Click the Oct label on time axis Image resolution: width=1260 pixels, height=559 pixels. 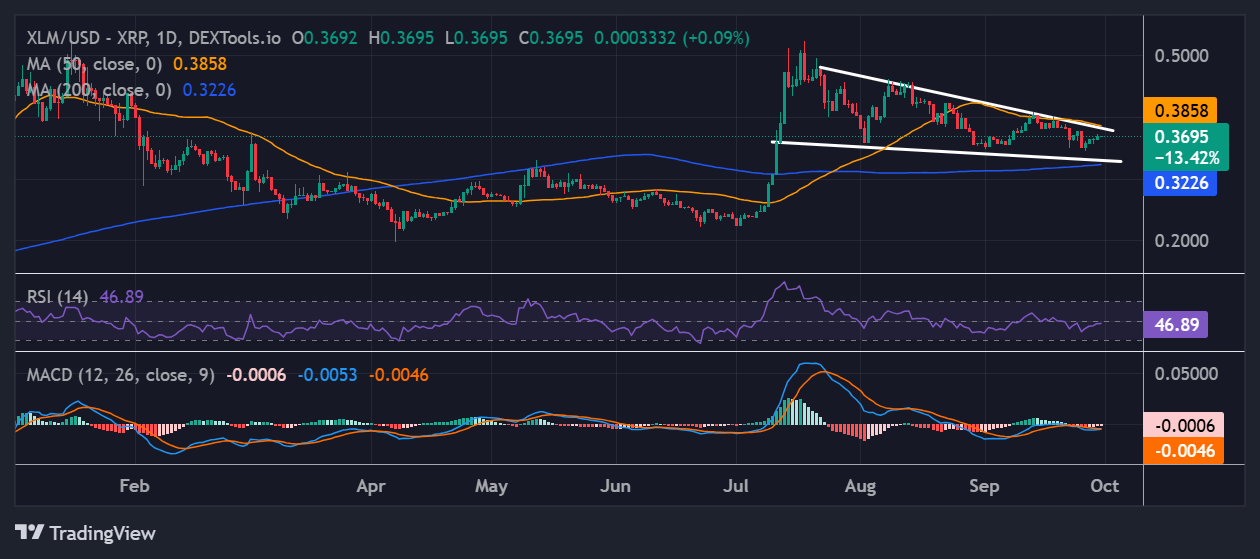tap(1105, 486)
